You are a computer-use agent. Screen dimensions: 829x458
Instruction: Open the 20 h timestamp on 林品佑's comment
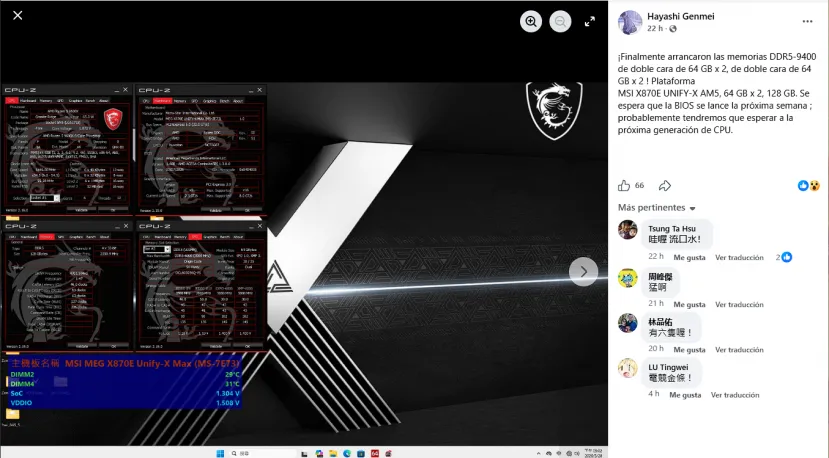(656, 349)
